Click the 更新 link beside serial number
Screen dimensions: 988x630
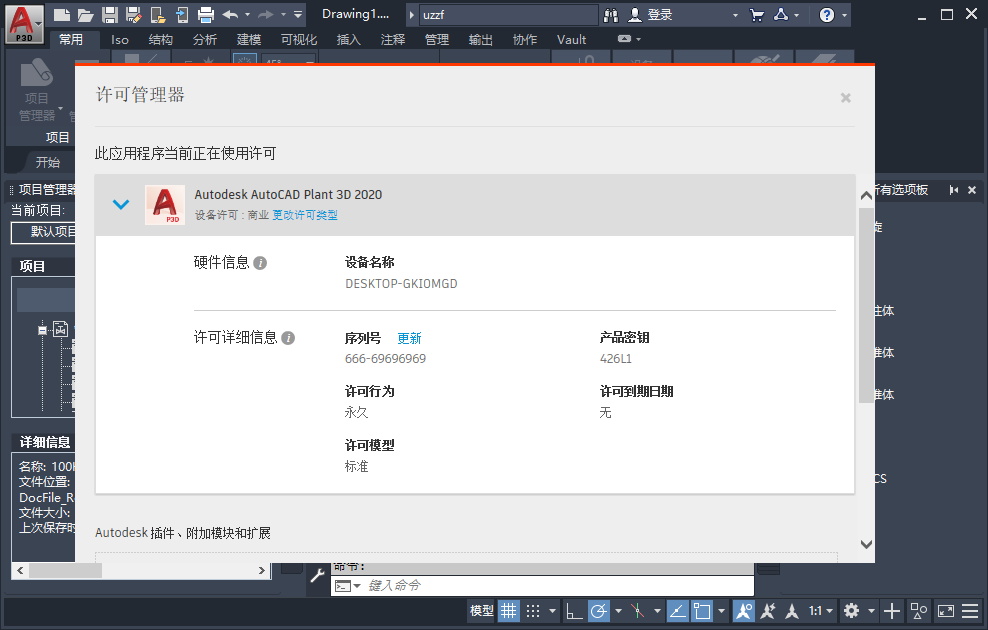tap(409, 338)
